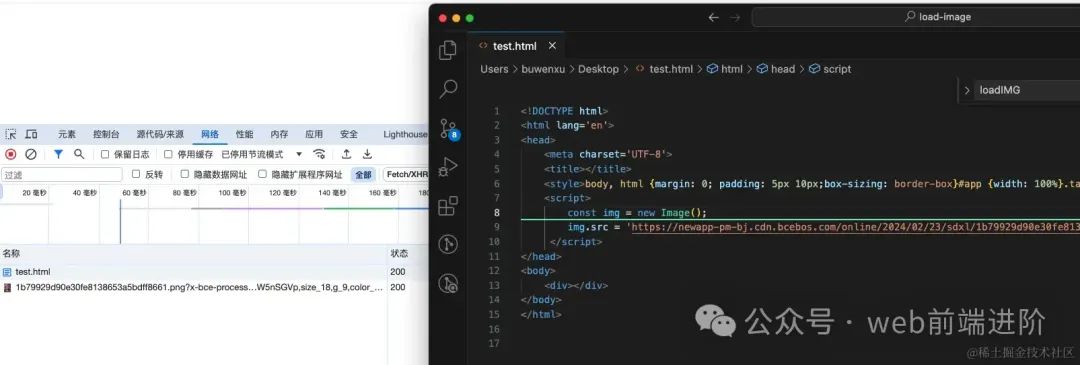The height and width of the screenshot is (365, 1080).
Task: Select the html breadcrumb symbol
Action: [725, 69]
